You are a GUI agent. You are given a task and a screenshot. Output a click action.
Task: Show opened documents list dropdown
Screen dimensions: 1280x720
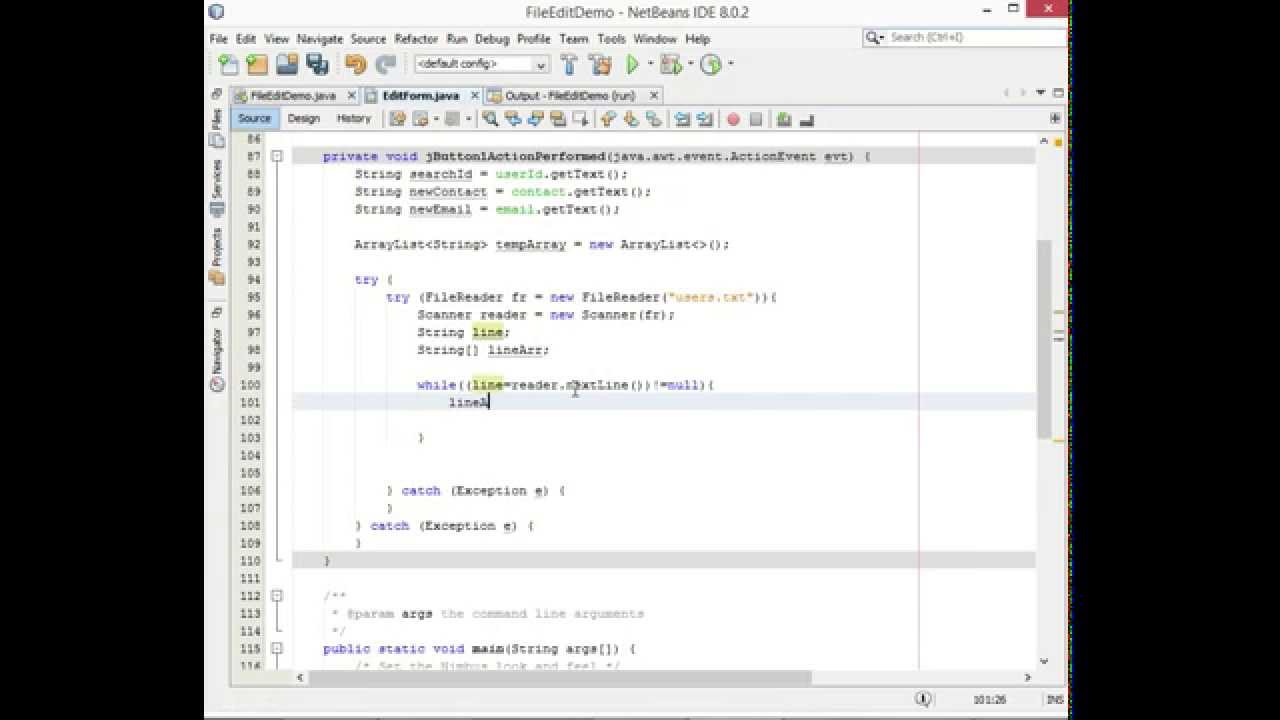1042,94
